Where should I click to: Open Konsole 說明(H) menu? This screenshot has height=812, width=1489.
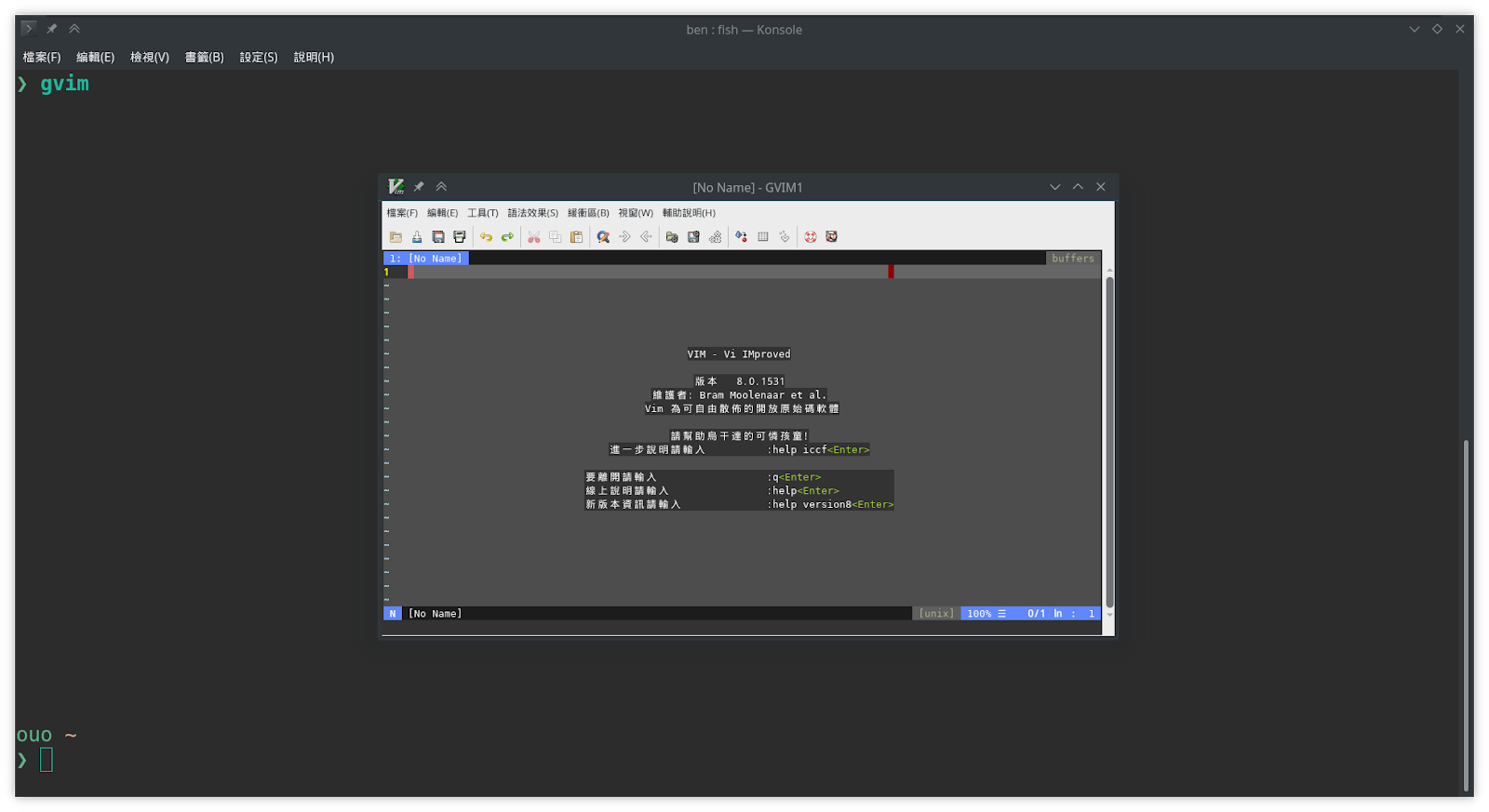(x=314, y=58)
